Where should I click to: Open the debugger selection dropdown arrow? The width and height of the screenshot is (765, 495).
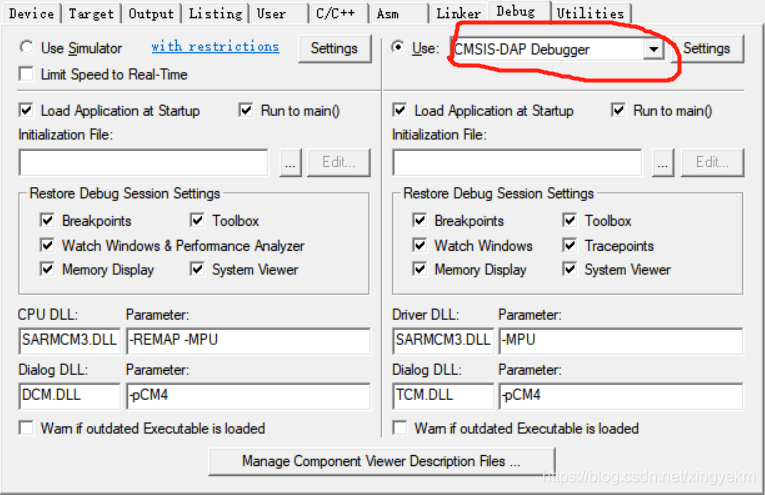(x=653, y=49)
